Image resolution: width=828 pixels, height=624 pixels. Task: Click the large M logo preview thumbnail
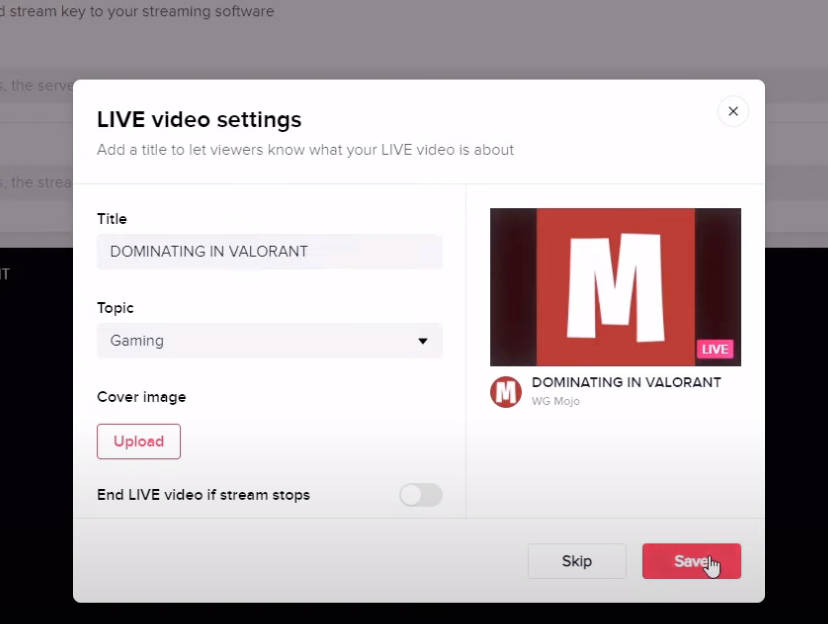coord(615,286)
